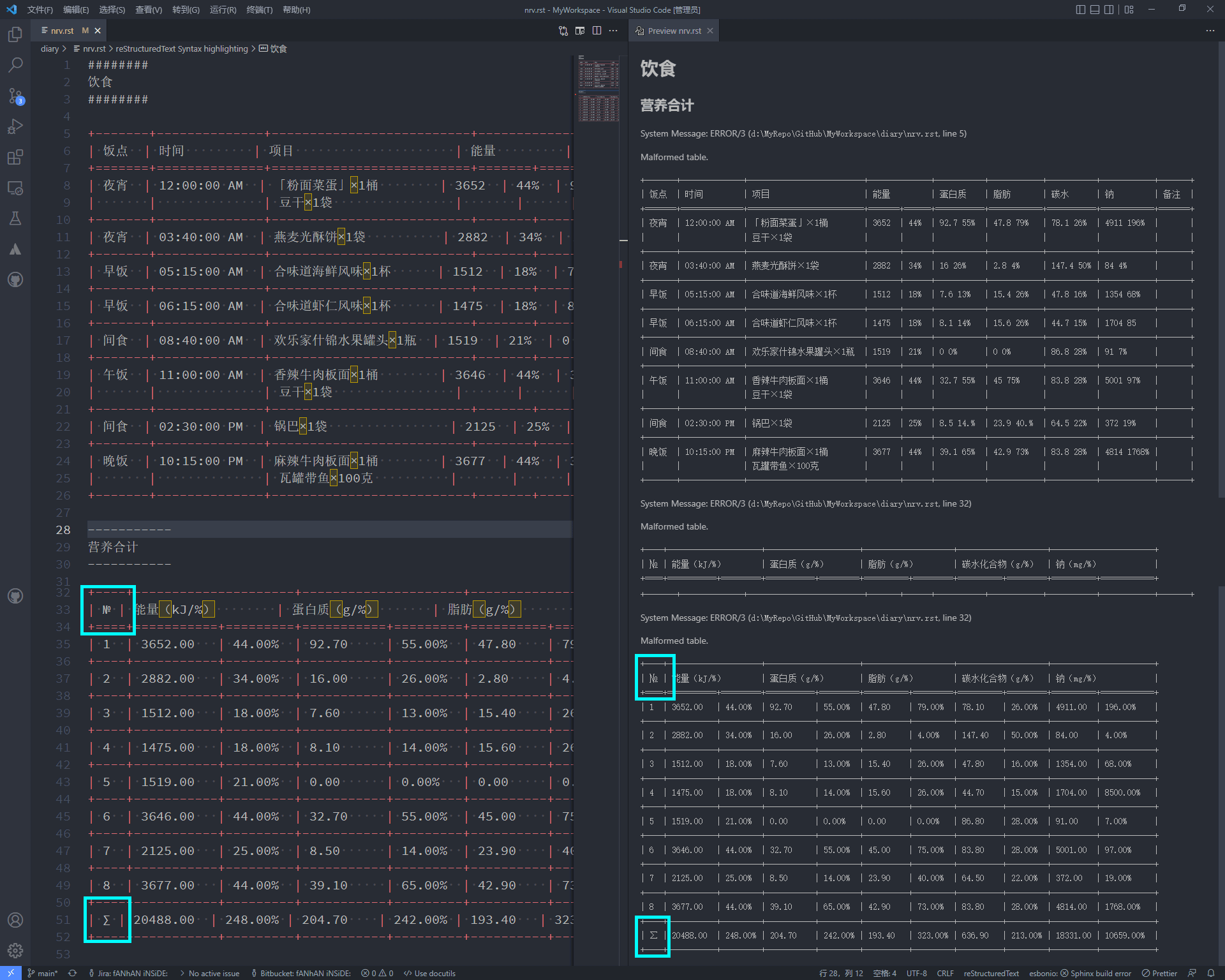Open the 帮助(H) menu
1225x980 pixels.
[x=296, y=10]
